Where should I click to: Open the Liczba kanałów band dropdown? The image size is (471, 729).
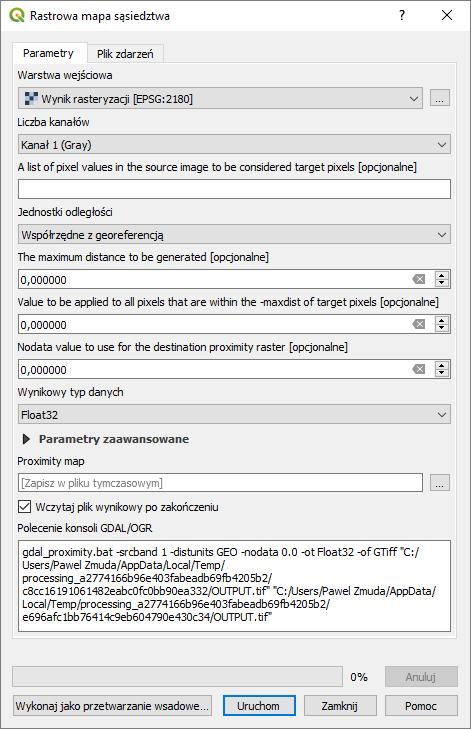234,145
